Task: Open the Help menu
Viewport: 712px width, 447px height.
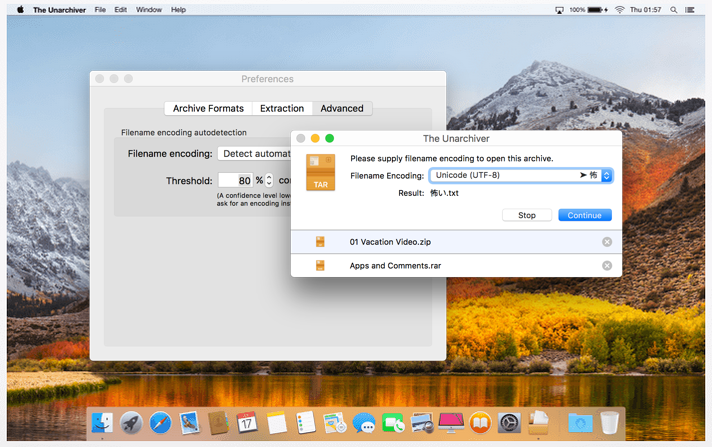Action: tap(178, 10)
